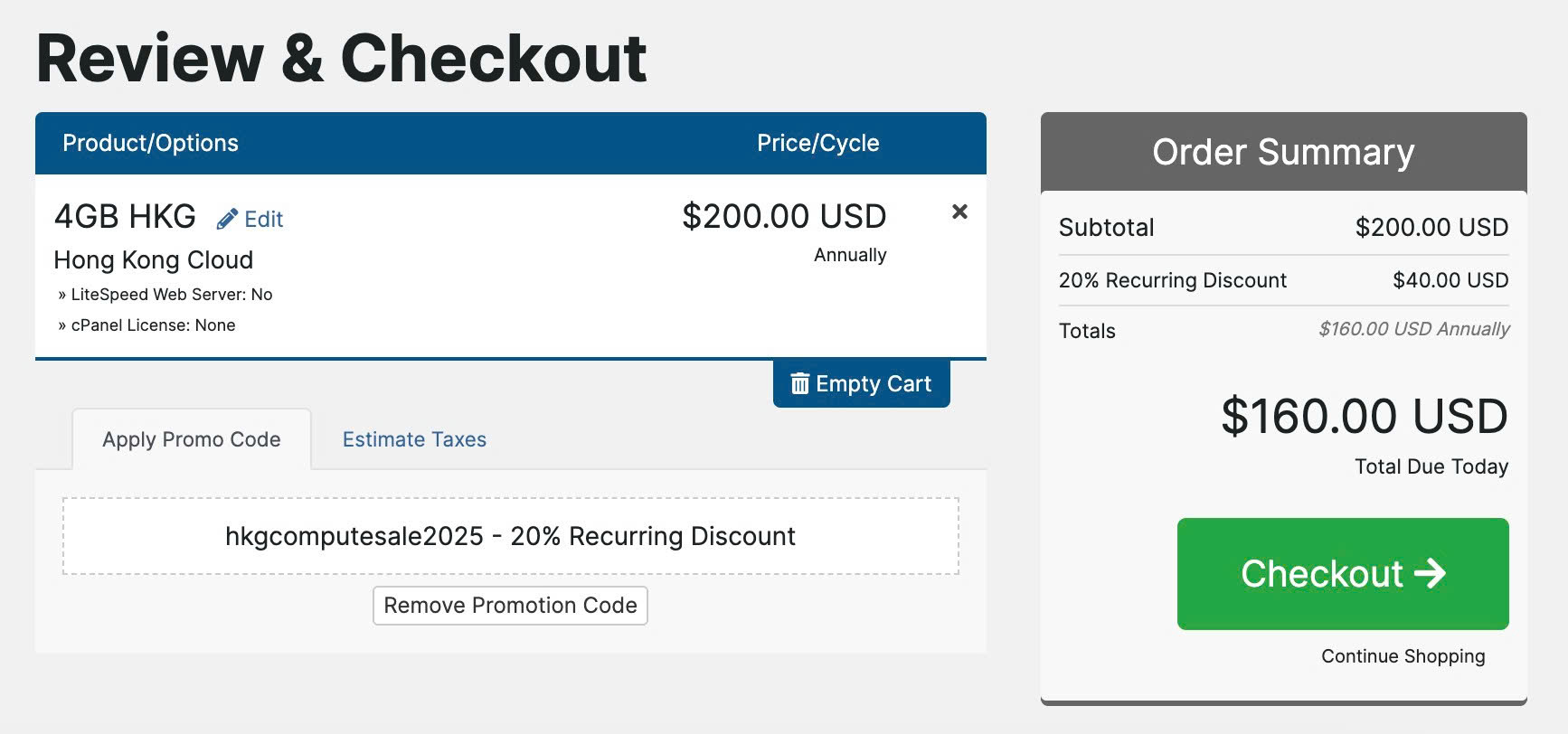Click the $160.00 USD total due today

tap(1364, 417)
